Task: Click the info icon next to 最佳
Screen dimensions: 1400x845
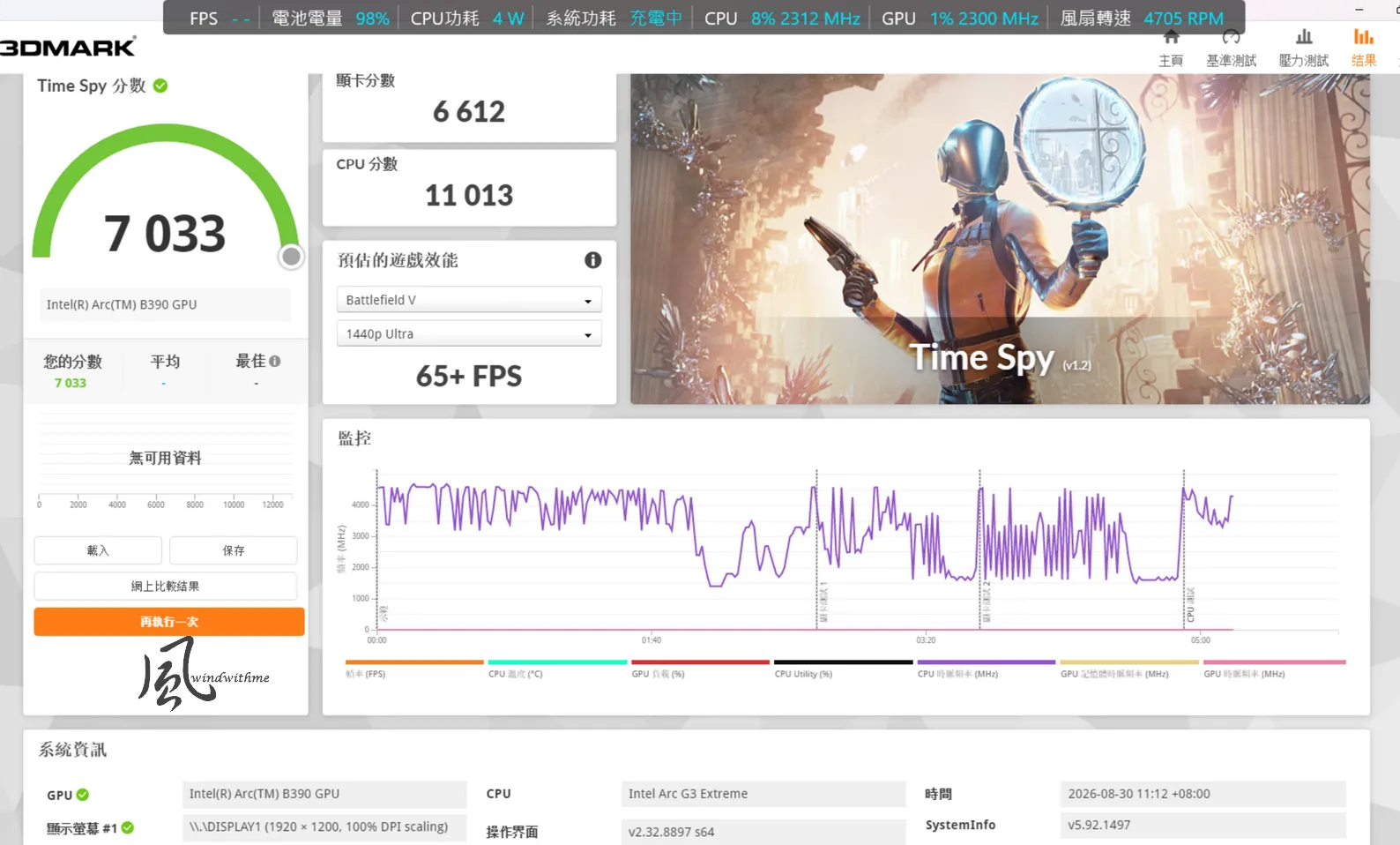Action: 275,361
